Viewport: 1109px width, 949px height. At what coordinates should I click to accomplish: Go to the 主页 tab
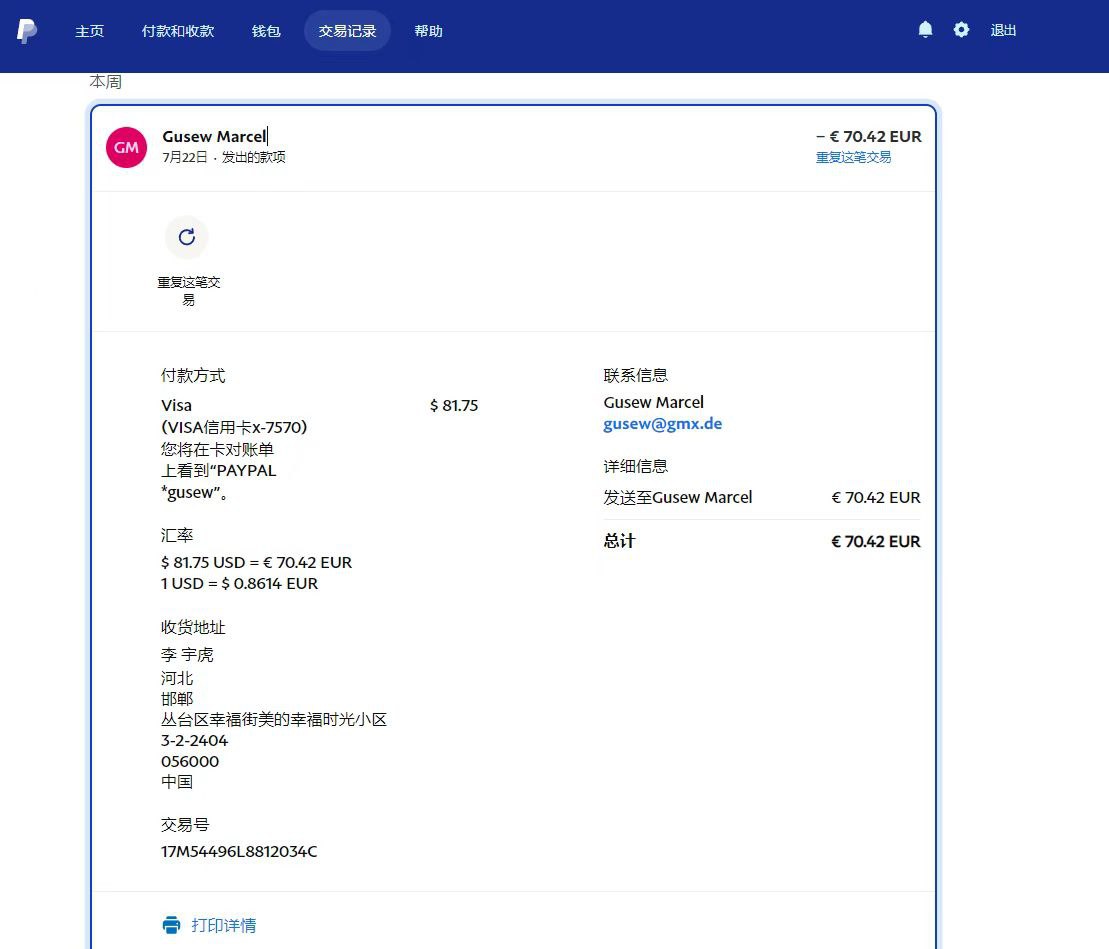coord(89,31)
